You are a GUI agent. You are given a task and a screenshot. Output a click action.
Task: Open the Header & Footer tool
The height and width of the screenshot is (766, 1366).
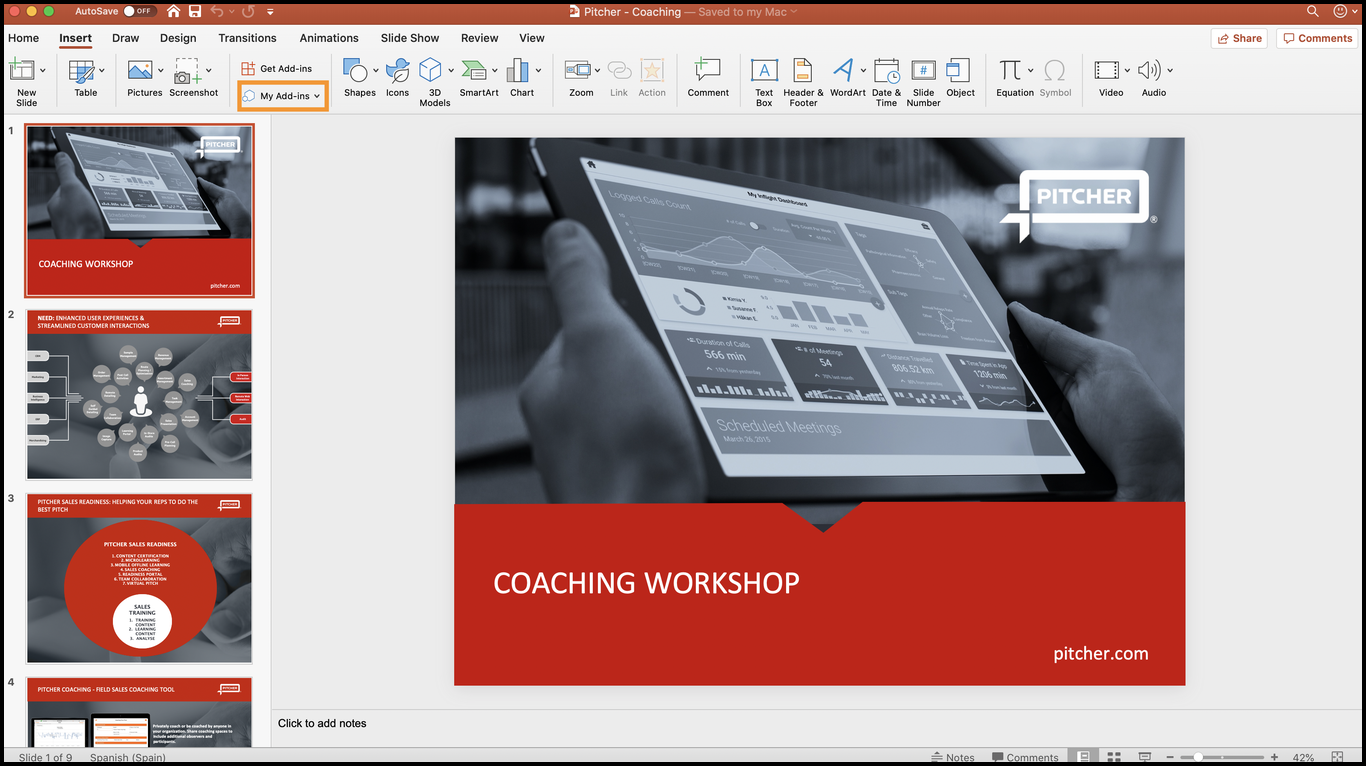[802, 75]
